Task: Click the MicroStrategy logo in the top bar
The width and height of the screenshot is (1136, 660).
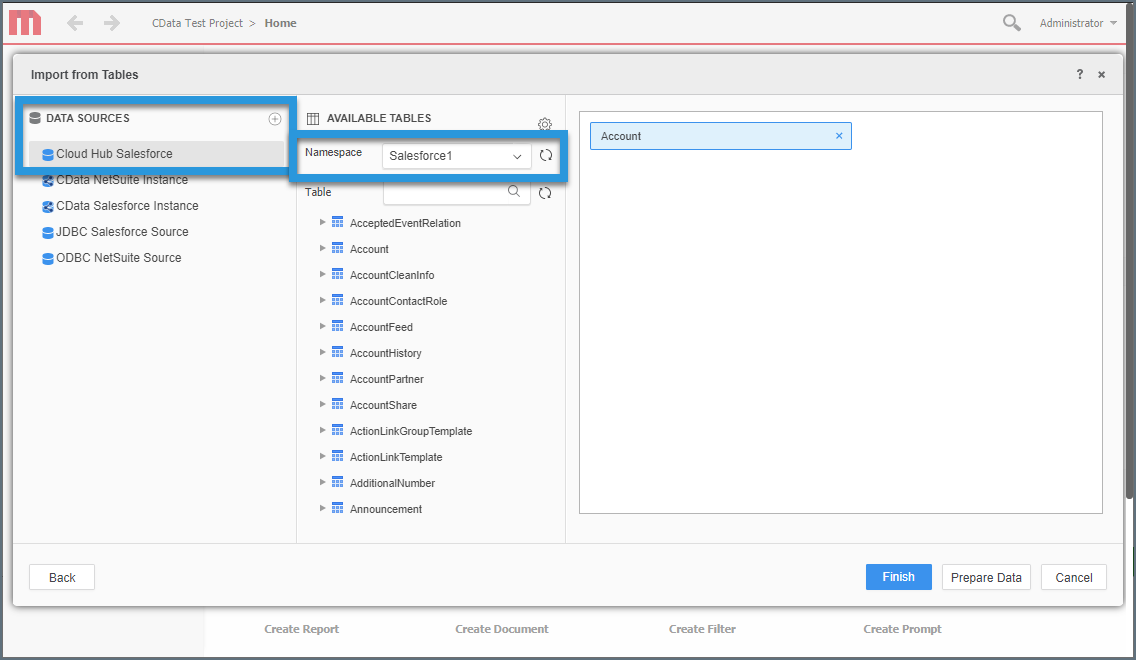Action: [x=24, y=22]
